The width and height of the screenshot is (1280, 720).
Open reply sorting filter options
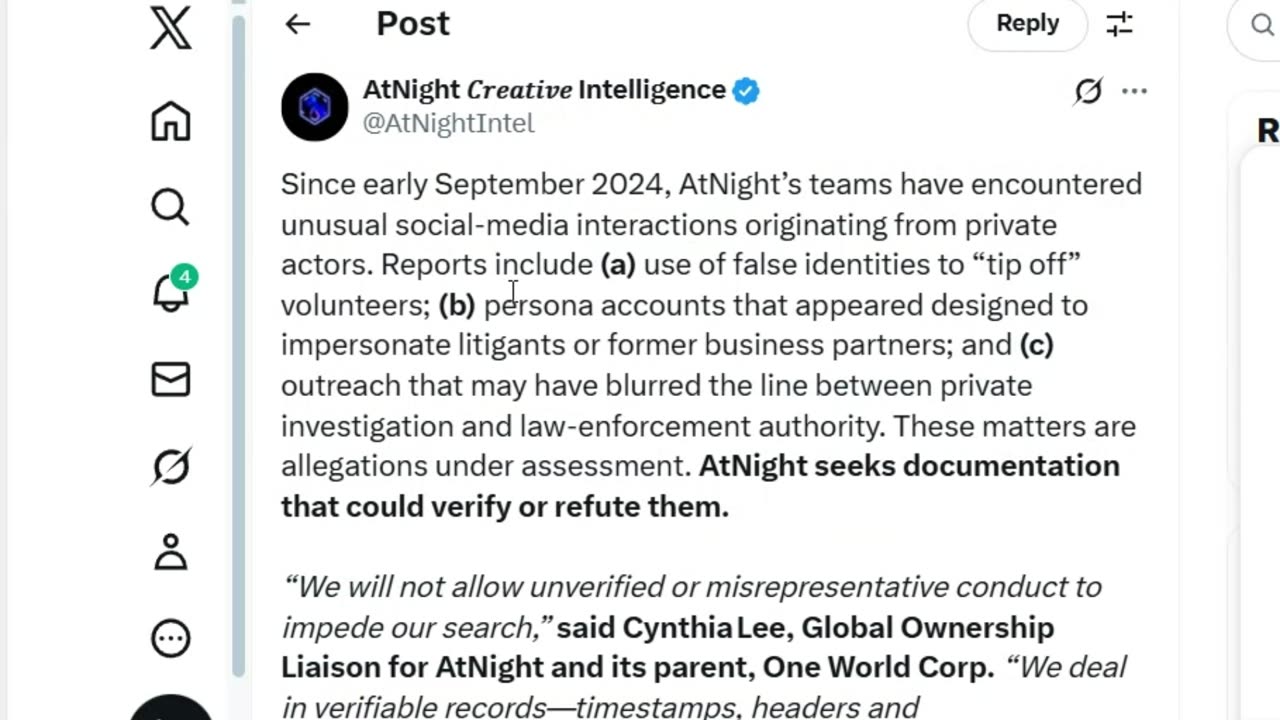[1120, 24]
